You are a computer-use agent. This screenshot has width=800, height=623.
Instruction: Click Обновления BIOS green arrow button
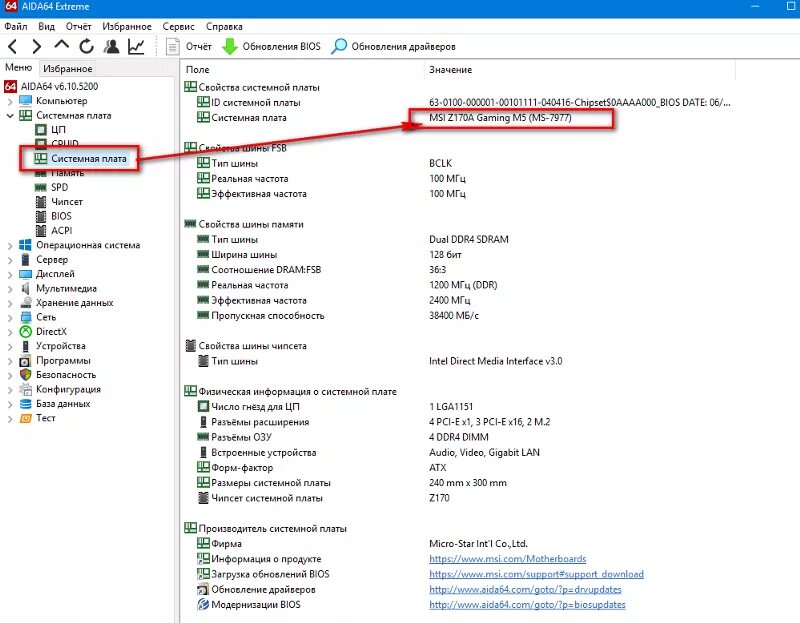pos(271,46)
